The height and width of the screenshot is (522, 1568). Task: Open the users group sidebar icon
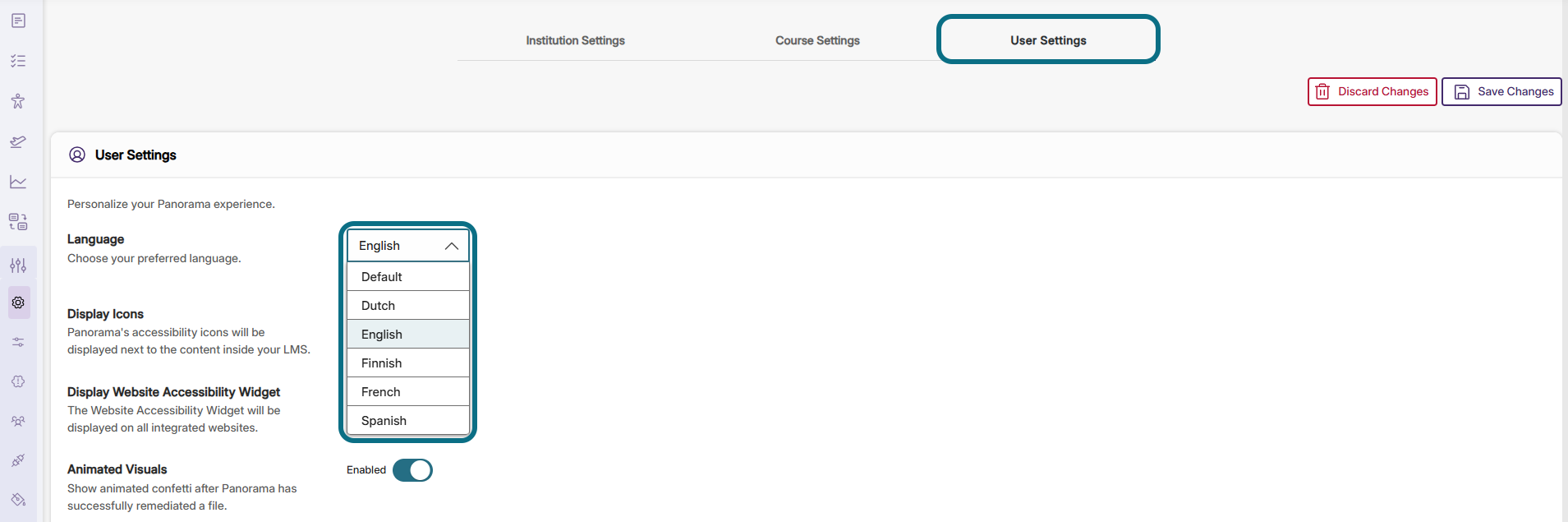coord(18,421)
